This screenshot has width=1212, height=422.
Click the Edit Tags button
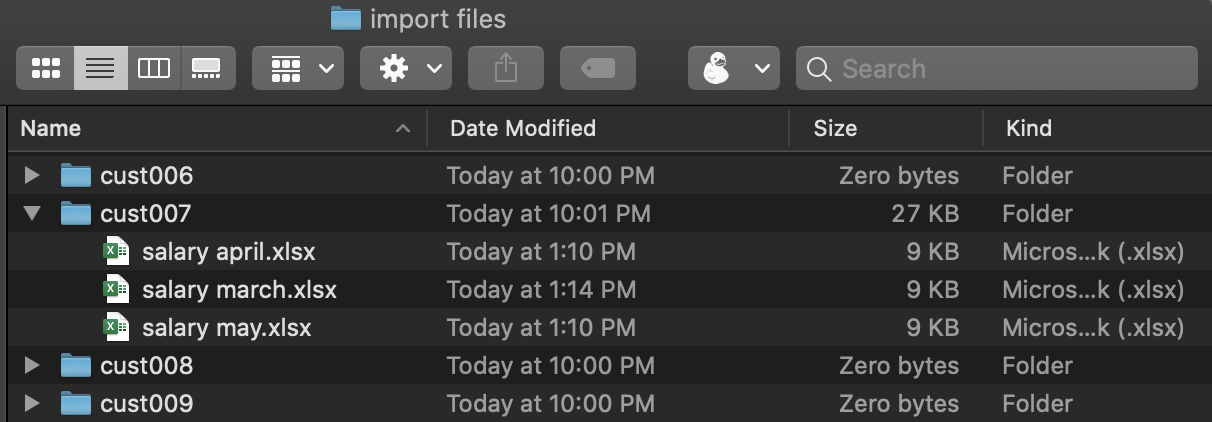[598, 68]
